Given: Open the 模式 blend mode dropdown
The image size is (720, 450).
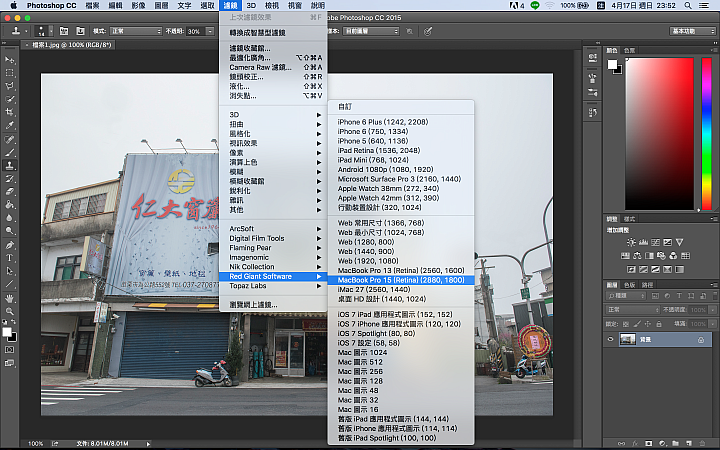Looking at the screenshot, I should (136, 31).
